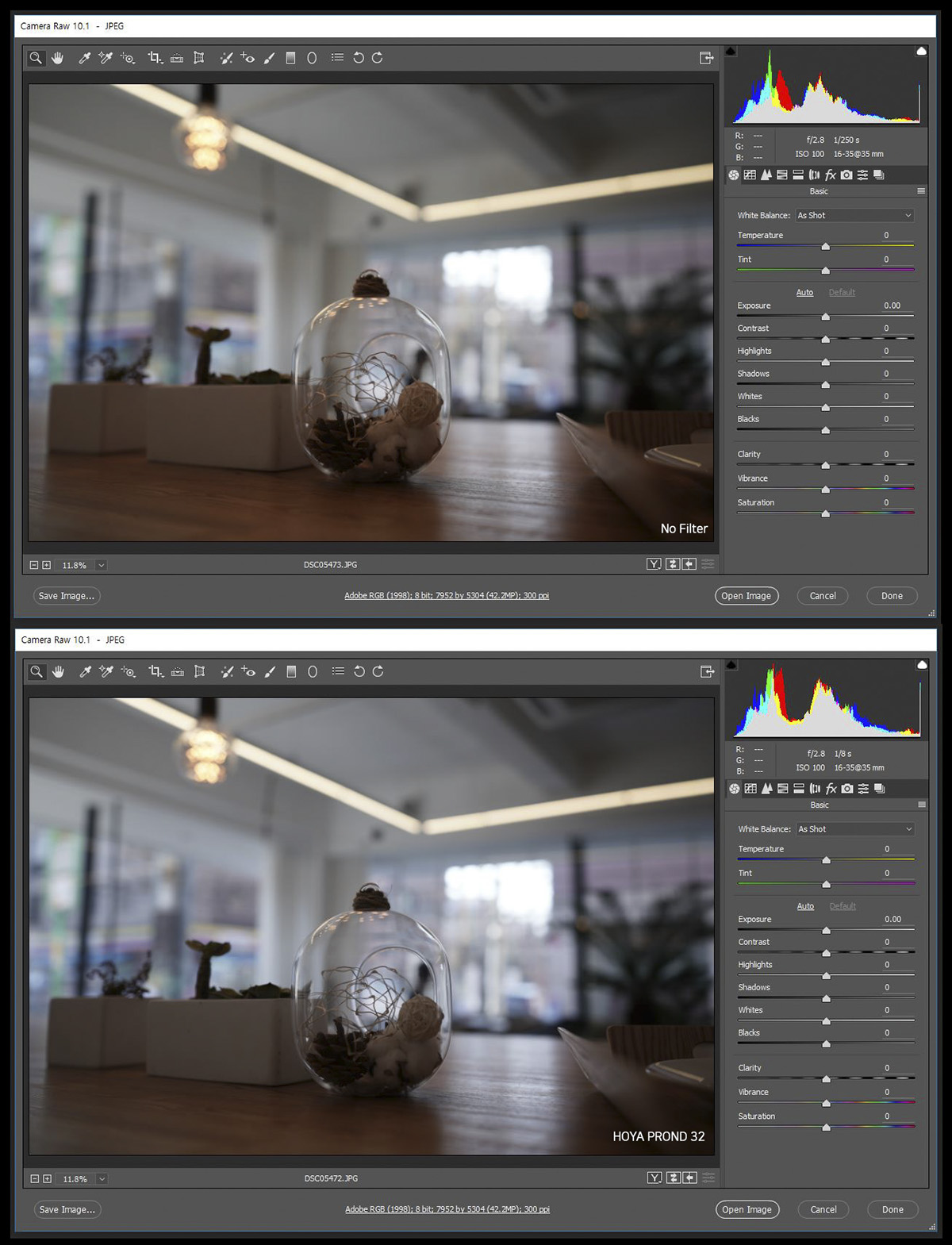Toggle the highlight clipping warning in the top histogram
This screenshot has height=1245, width=952.
tap(921, 51)
